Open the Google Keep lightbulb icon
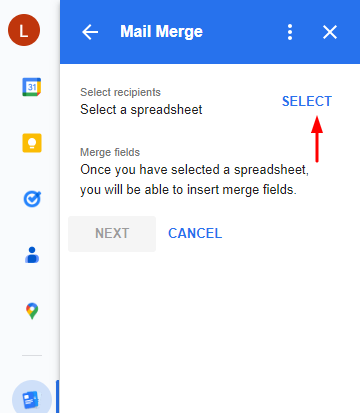Image resolution: width=360 pixels, height=413 pixels. [32, 143]
